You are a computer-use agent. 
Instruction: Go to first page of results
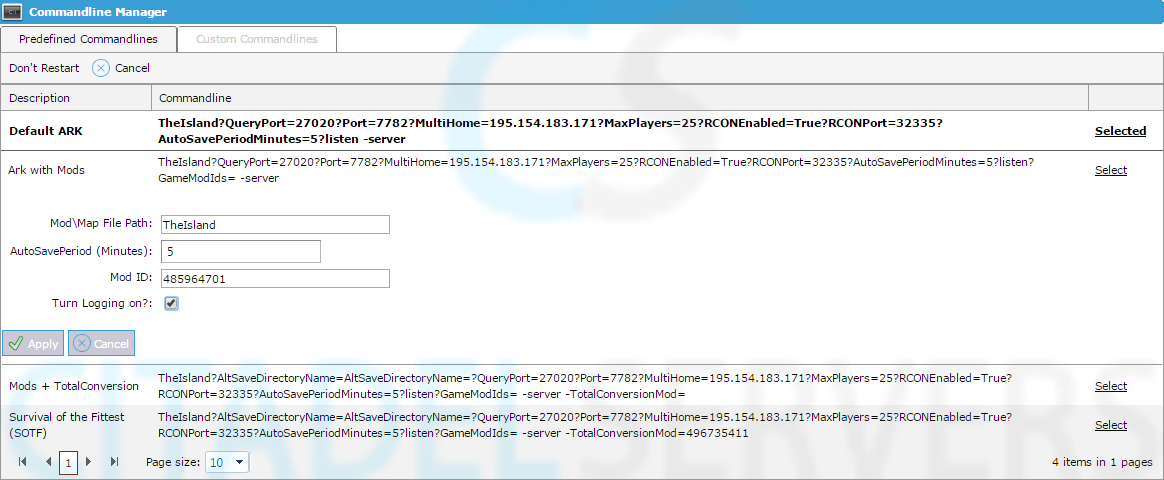click(22, 462)
